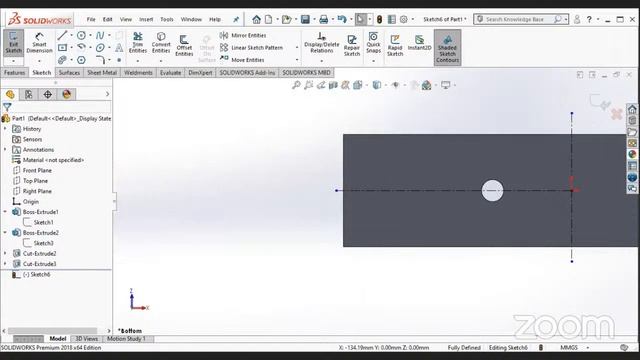Image resolution: width=640 pixels, height=360 pixels.
Task: Open the Insert menu
Action: click(146, 19)
